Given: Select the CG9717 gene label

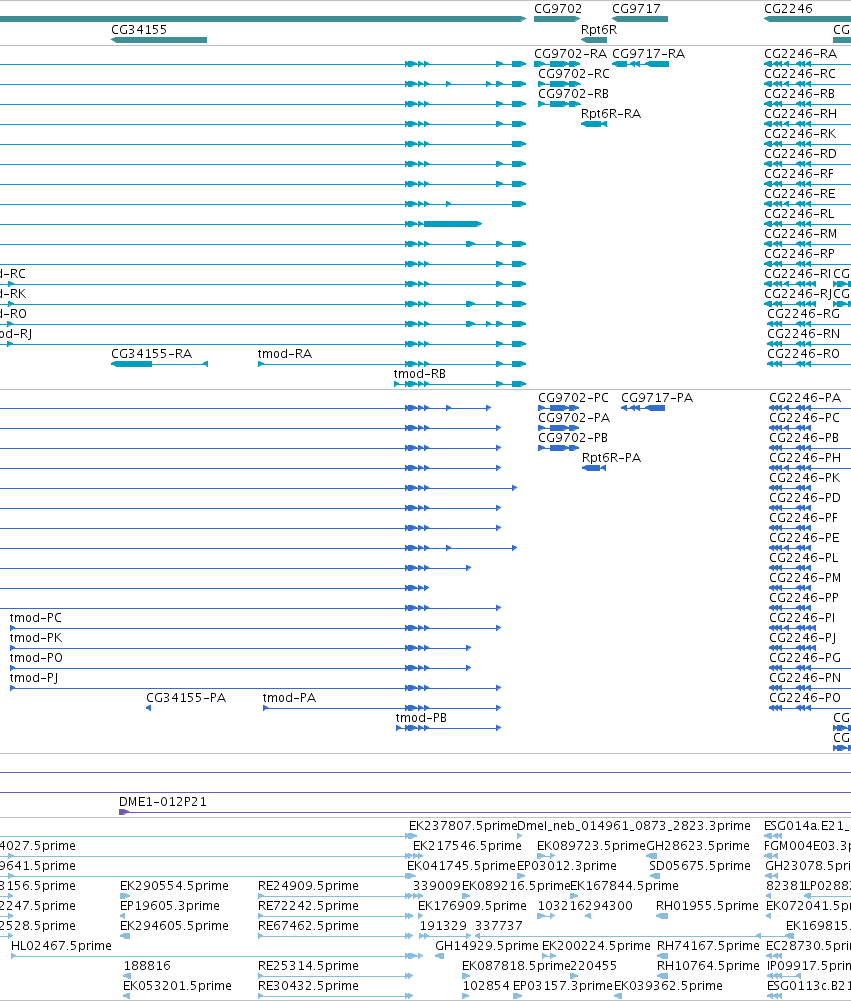Looking at the screenshot, I should (x=636, y=9).
